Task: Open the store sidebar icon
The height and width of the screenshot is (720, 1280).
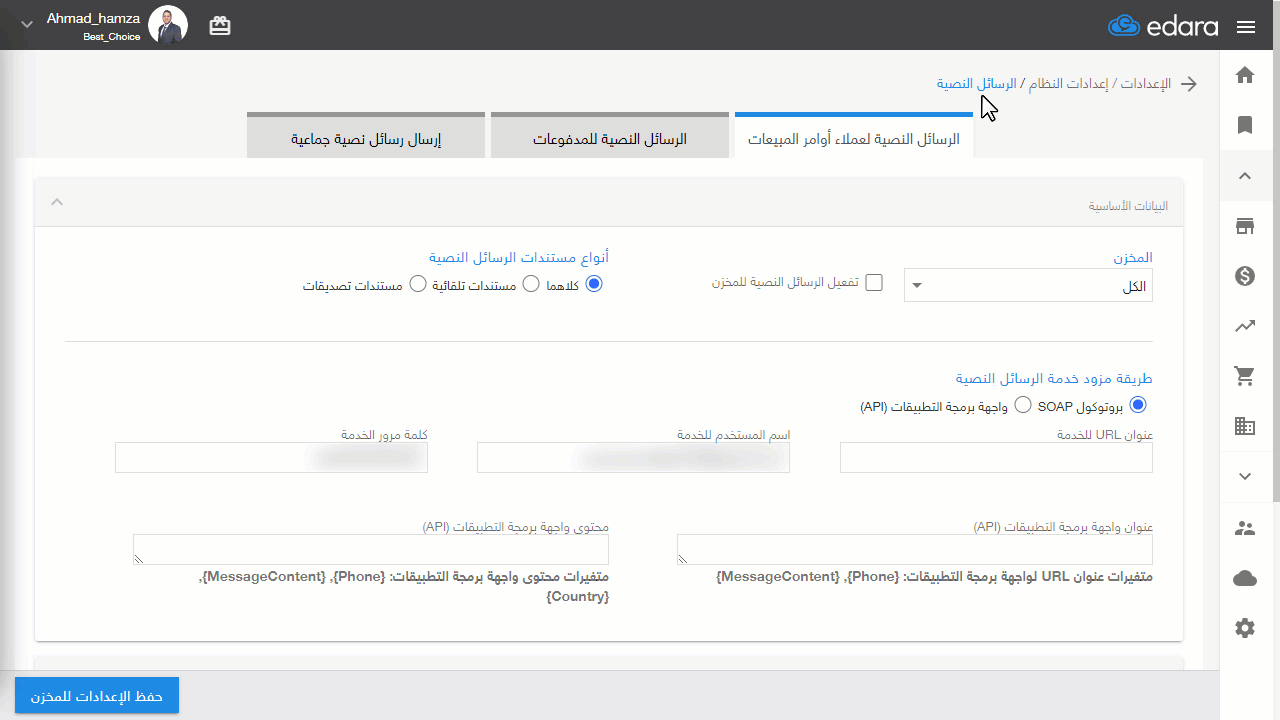Action: pos(1245,226)
